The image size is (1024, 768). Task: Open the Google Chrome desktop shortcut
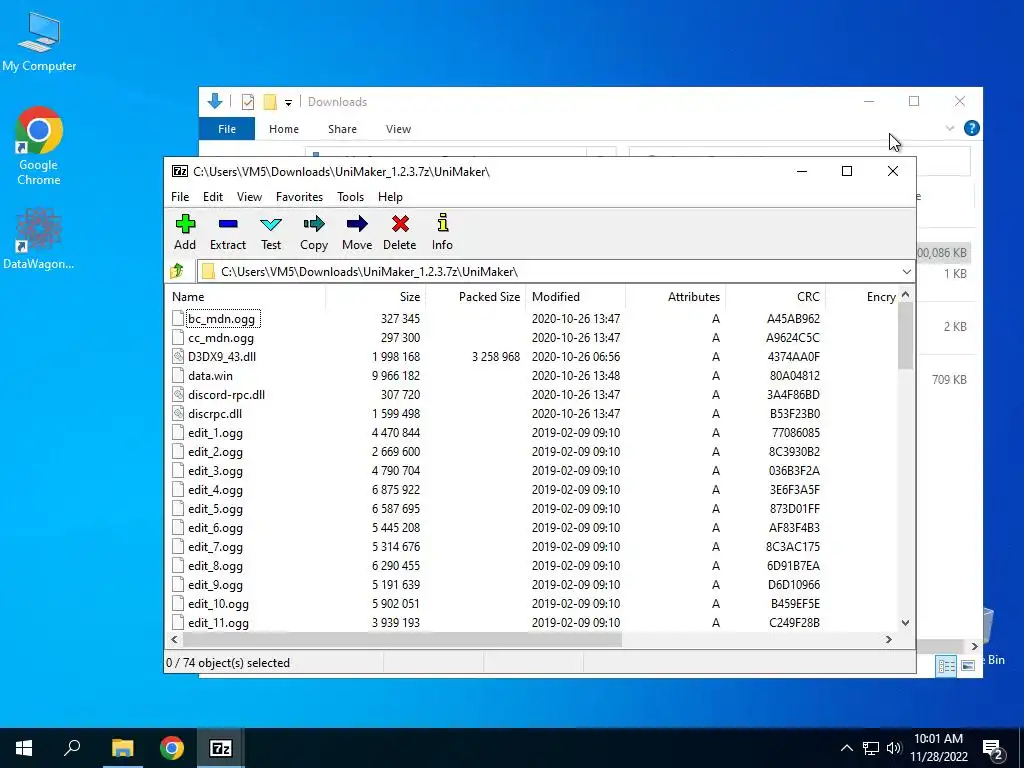coord(39,146)
